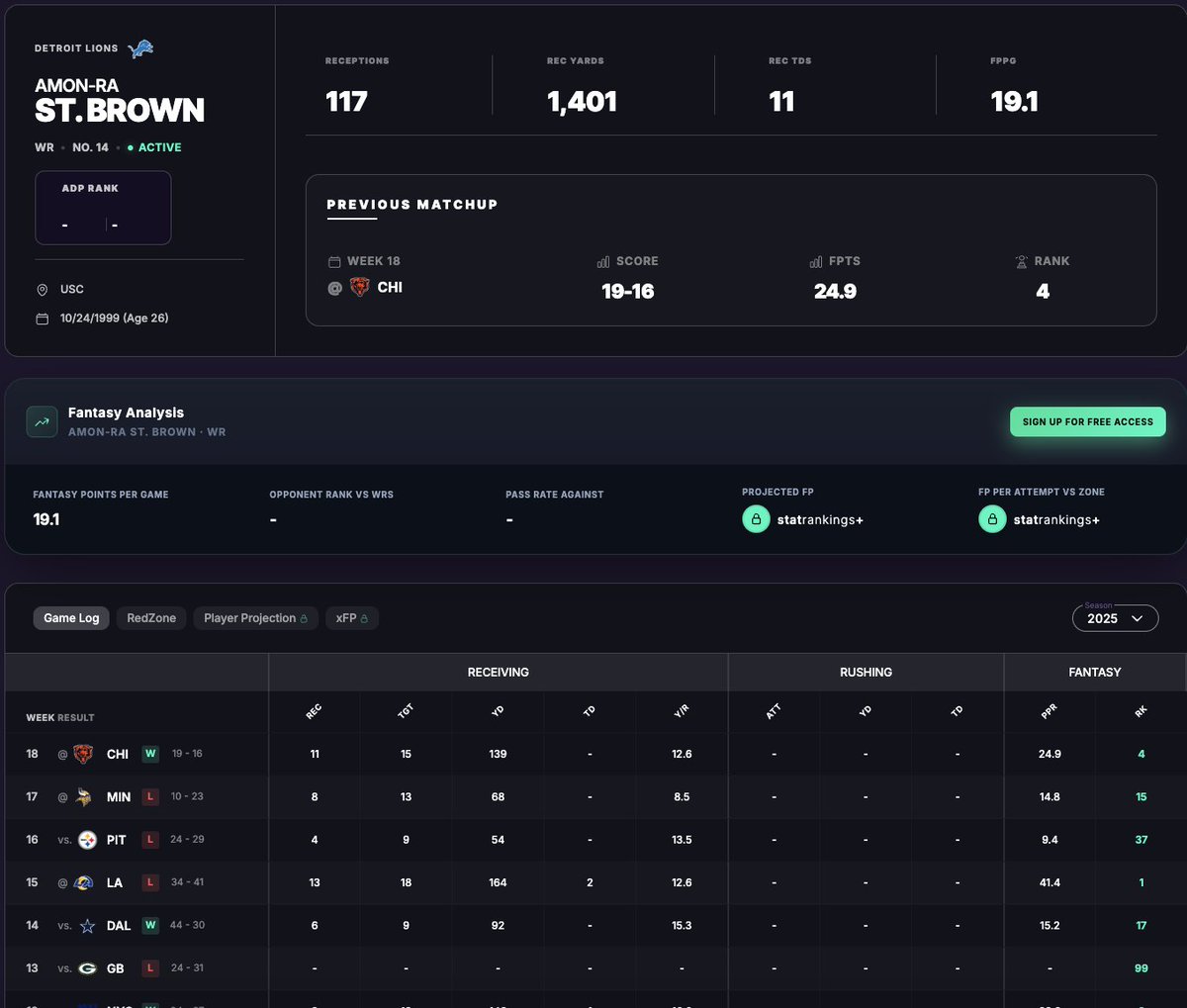Click the 15.3 Y/R value in DAL row

coord(682,926)
